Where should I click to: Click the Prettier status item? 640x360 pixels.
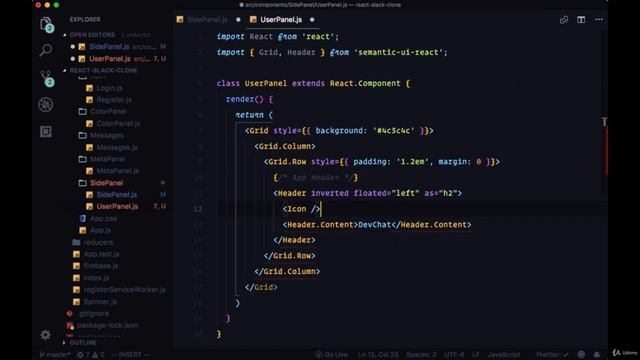coord(551,355)
